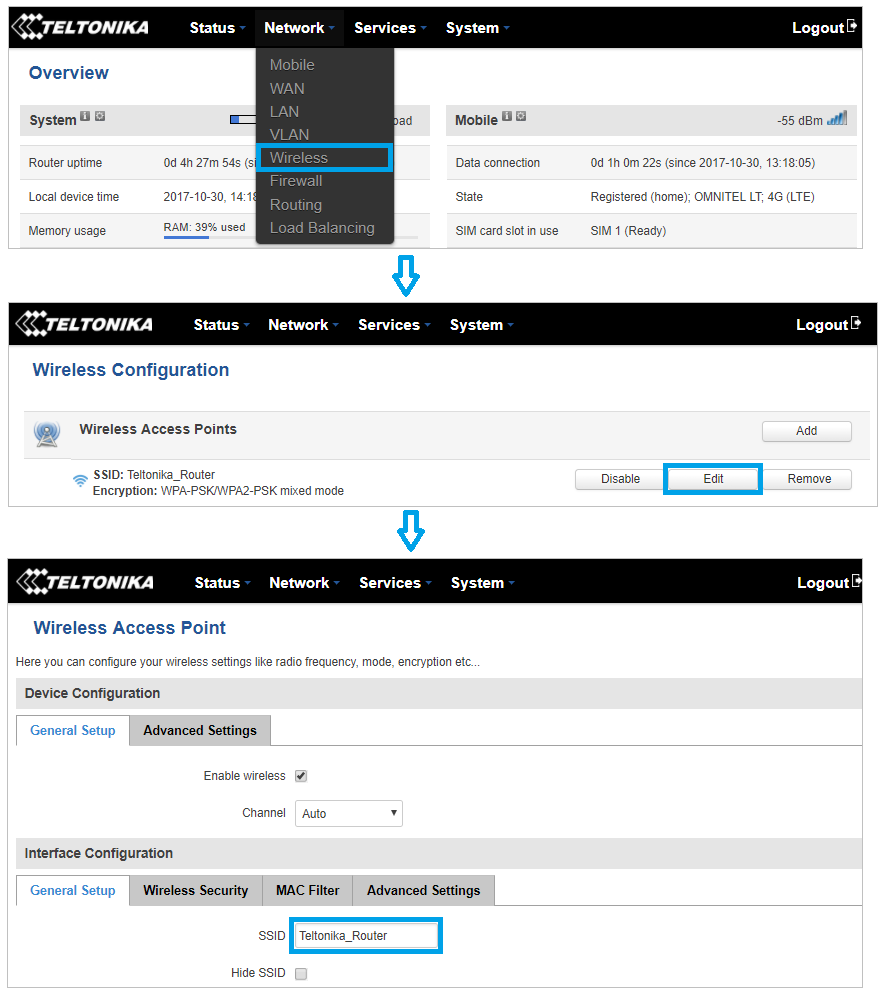Click the System panel info icon
881x994 pixels.
point(85,117)
